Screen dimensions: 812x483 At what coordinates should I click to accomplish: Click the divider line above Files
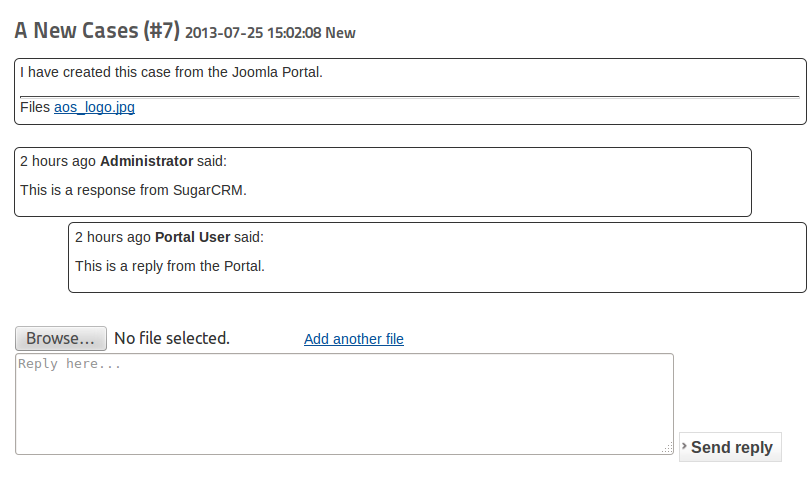click(x=409, y=97)
